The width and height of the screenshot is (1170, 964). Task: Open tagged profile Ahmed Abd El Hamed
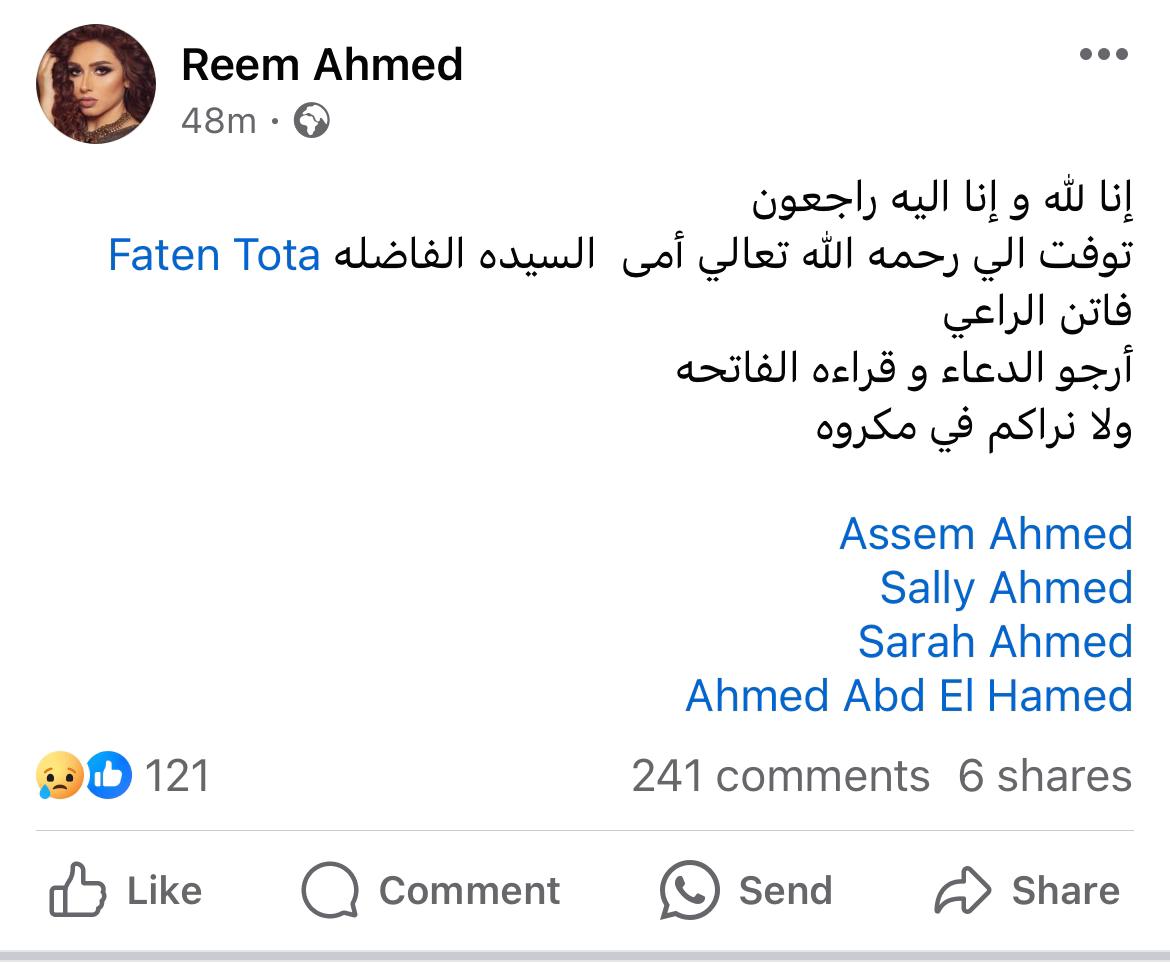click(x=908, y=695)
